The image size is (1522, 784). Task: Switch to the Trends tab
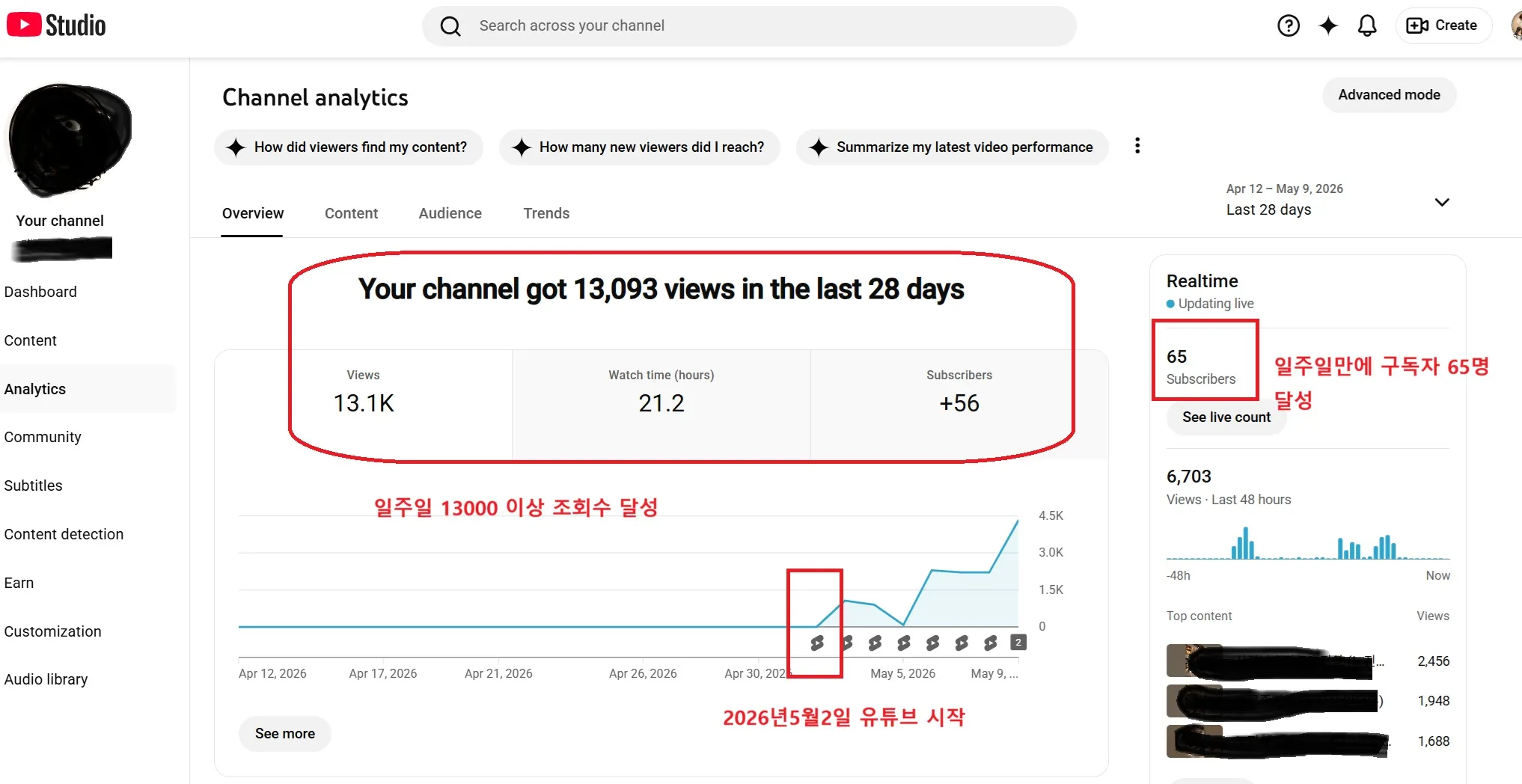tap(546, 213)
